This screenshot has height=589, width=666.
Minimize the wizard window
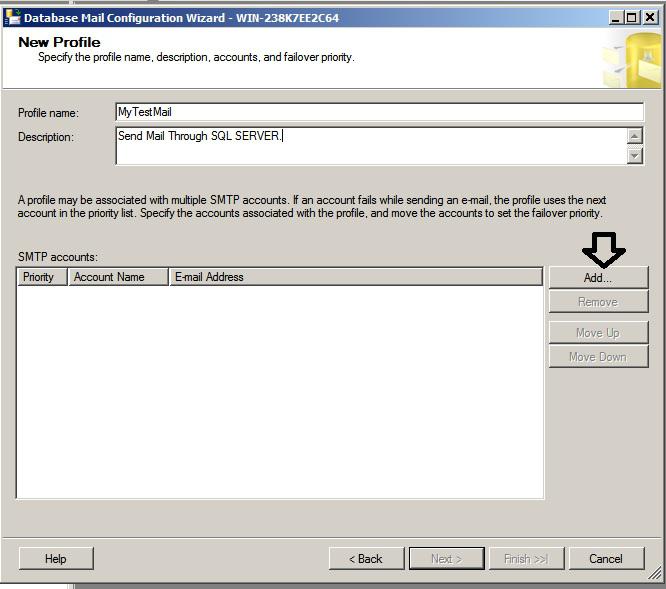(616, 18)
